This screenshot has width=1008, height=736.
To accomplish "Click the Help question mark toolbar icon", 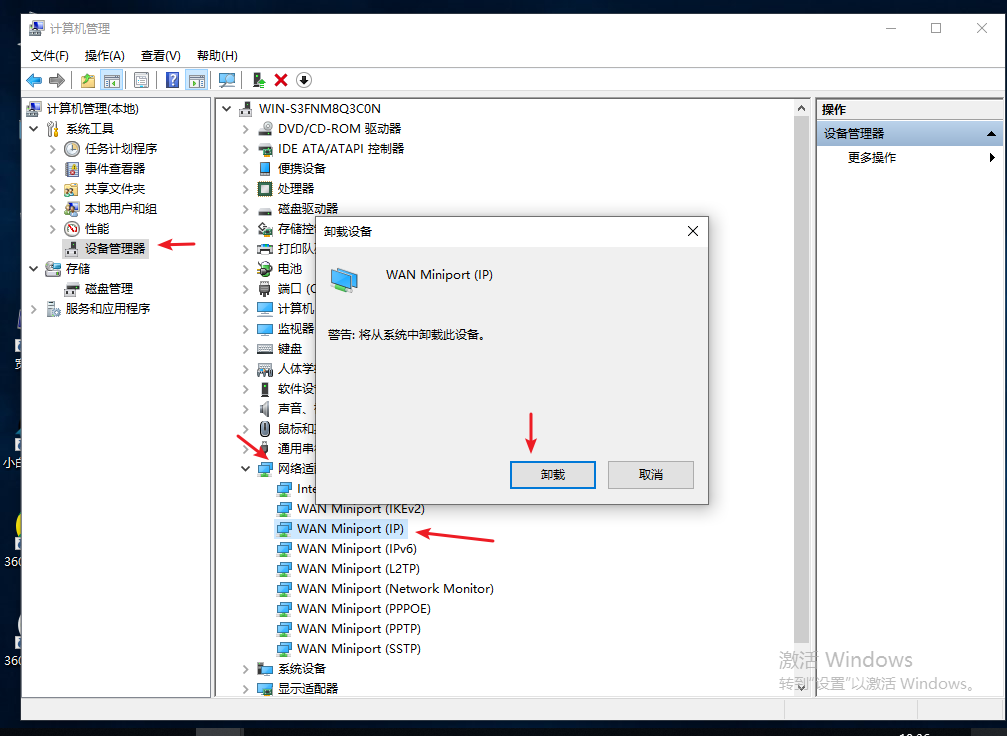I will [173, 80].
